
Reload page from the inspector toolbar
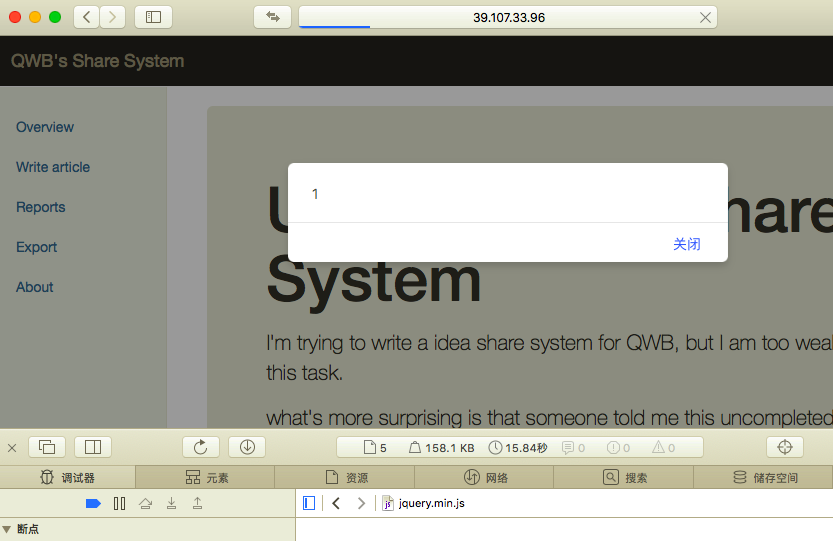pos(200,447)
